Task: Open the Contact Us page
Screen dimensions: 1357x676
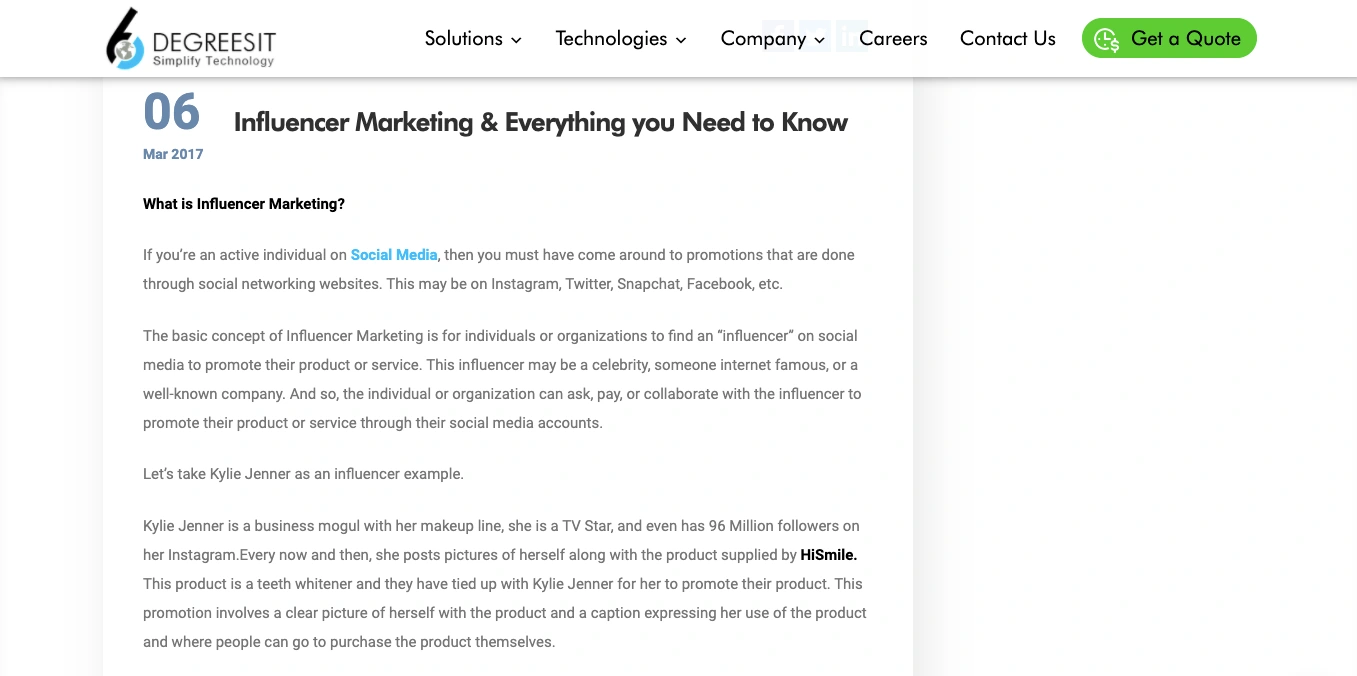Action: click(1008, 38)
